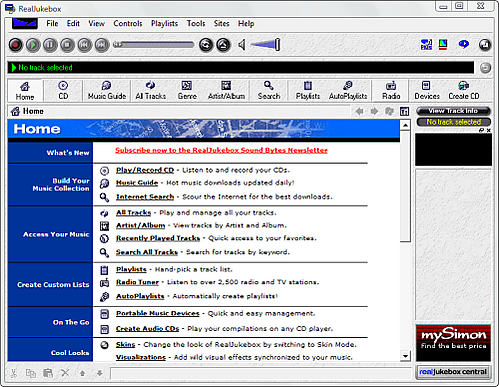
Task: Click Subscribe to Sound Bytes Newsletter link
Action: [221, 150]
